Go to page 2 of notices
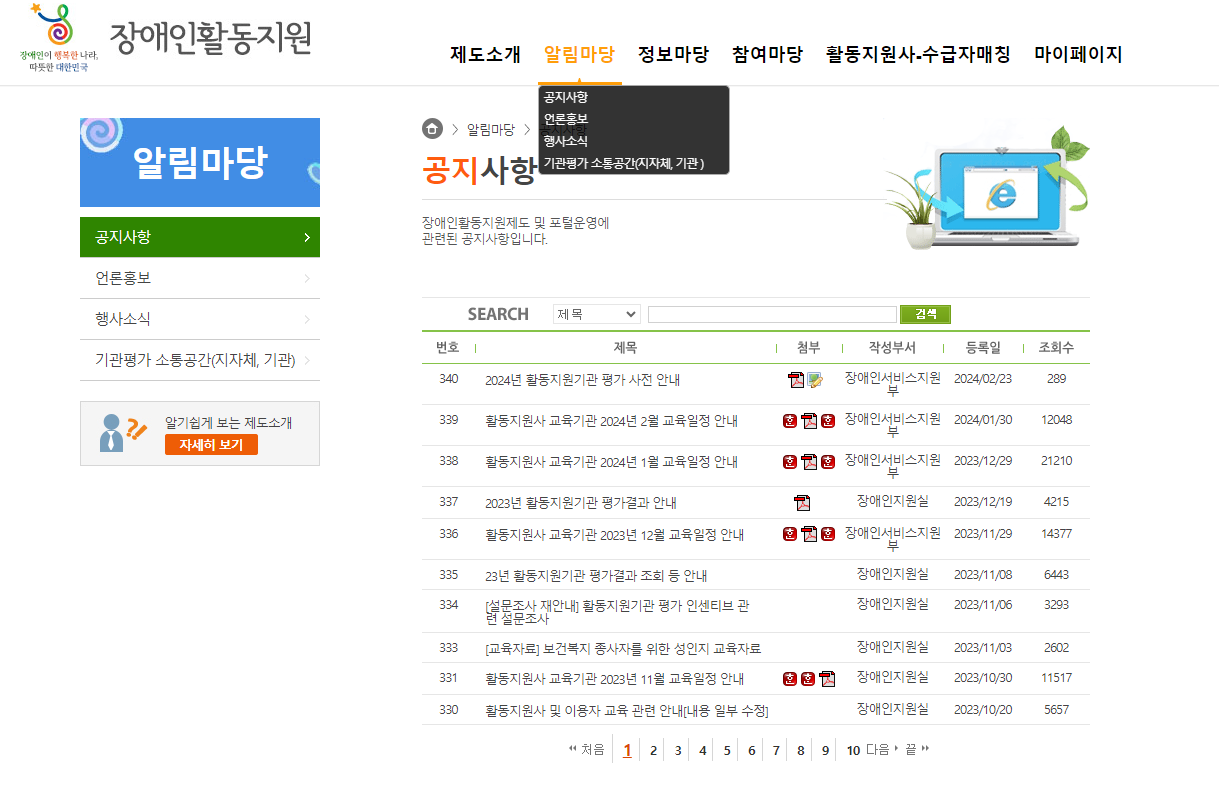 (653, 751)
